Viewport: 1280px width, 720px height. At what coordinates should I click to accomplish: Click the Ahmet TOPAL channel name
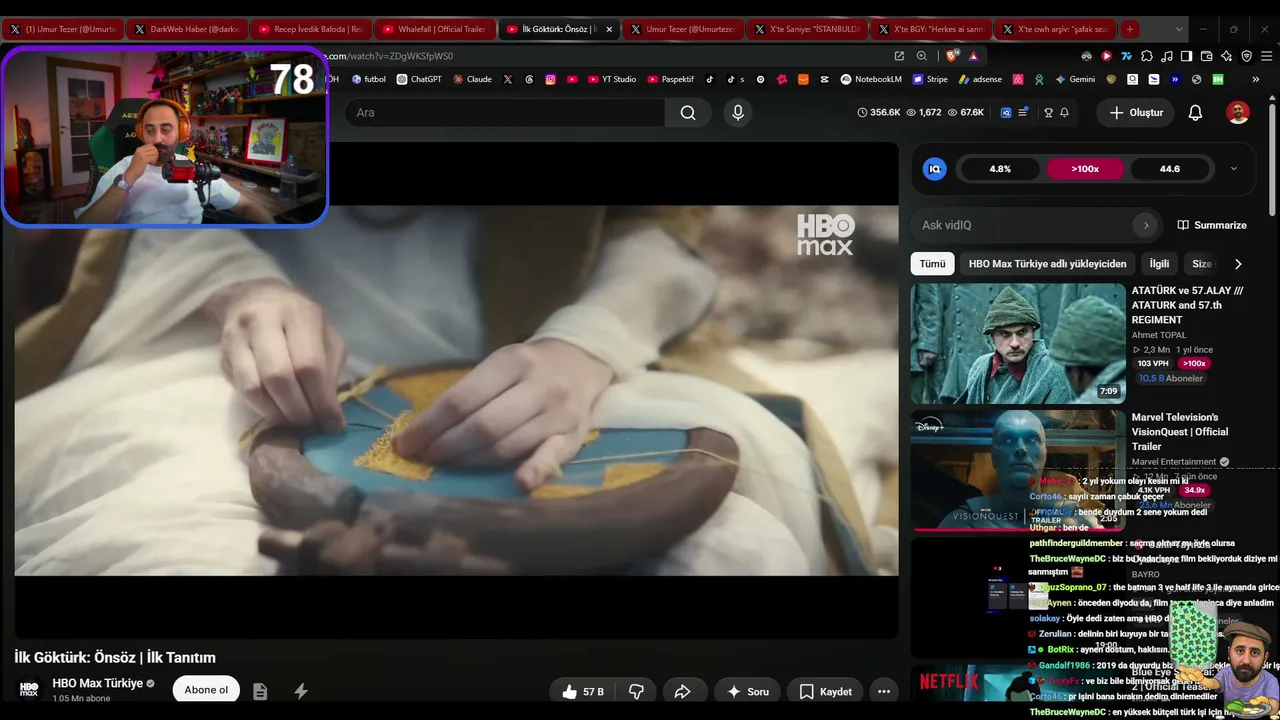[1159, 335]
